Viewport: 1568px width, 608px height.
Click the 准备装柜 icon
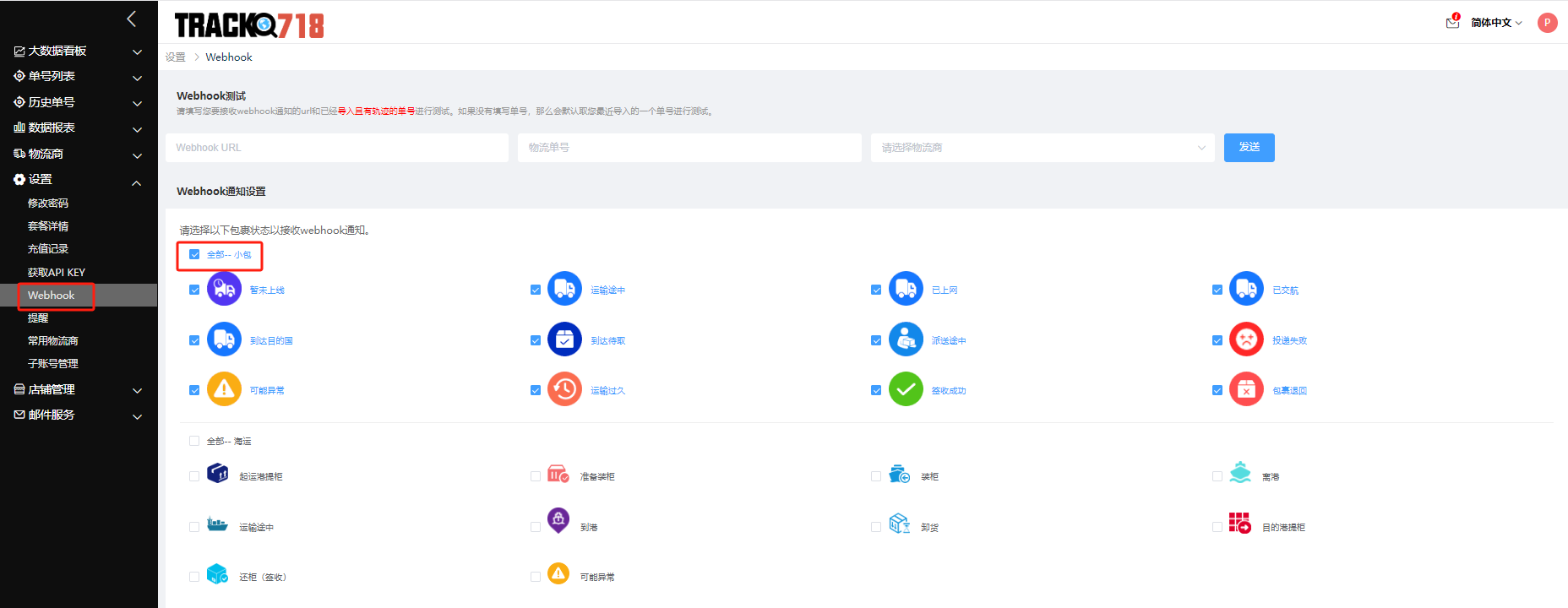[x=558, y=474]
